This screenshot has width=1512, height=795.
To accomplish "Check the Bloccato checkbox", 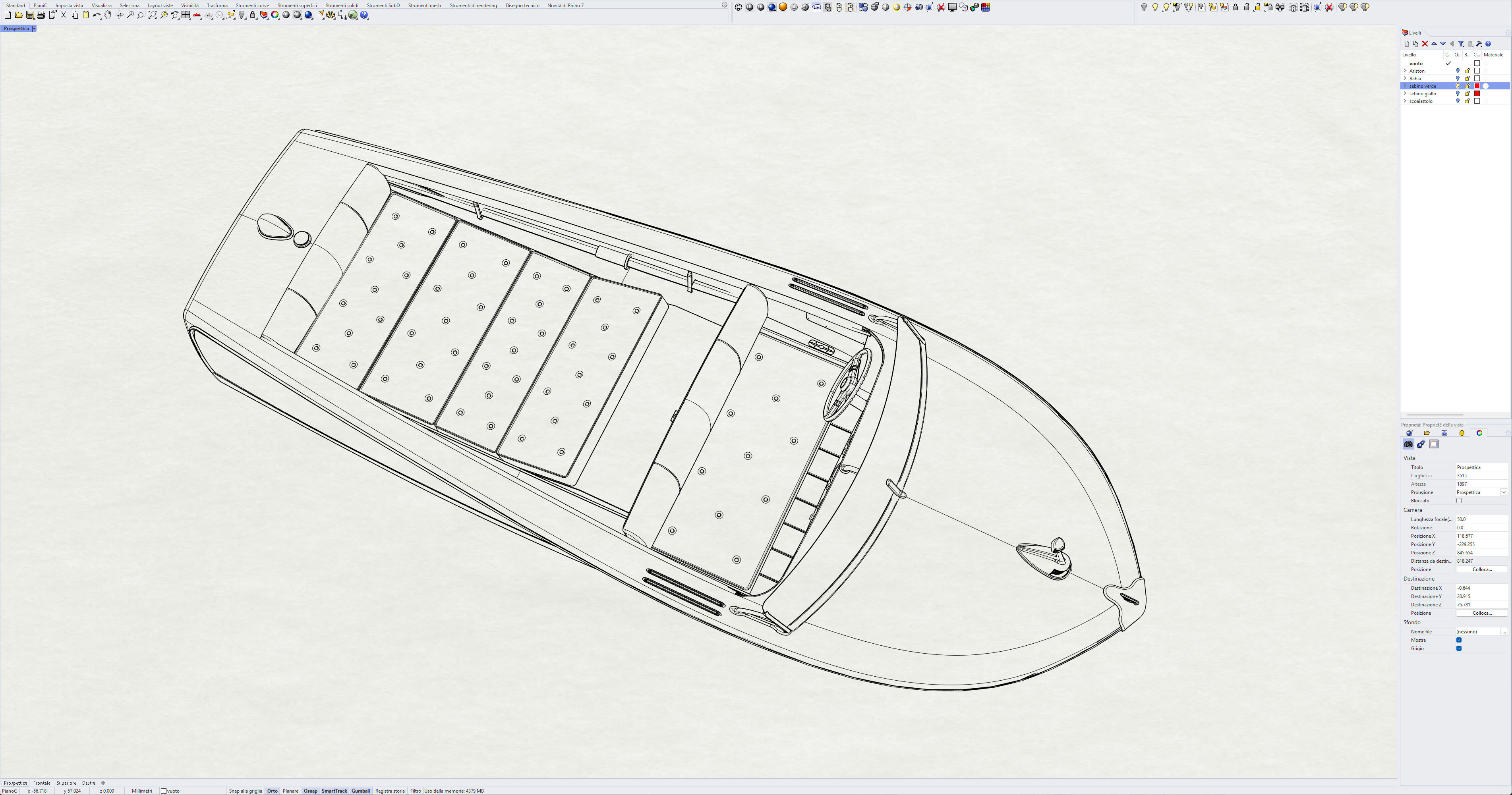I will pyautogui.click(x=1459, y=501).
